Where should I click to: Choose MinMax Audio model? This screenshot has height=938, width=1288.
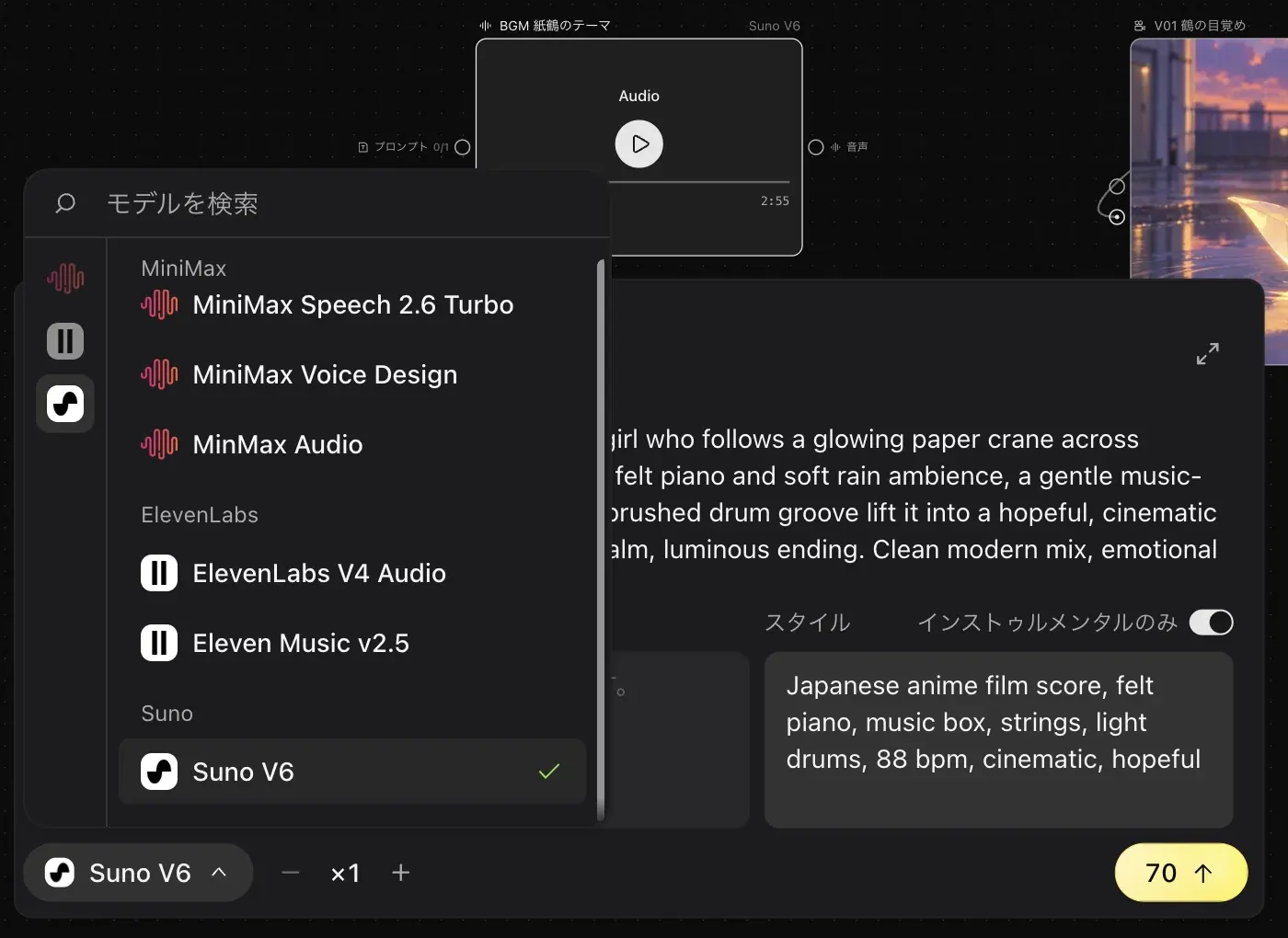tap(352, 444)
